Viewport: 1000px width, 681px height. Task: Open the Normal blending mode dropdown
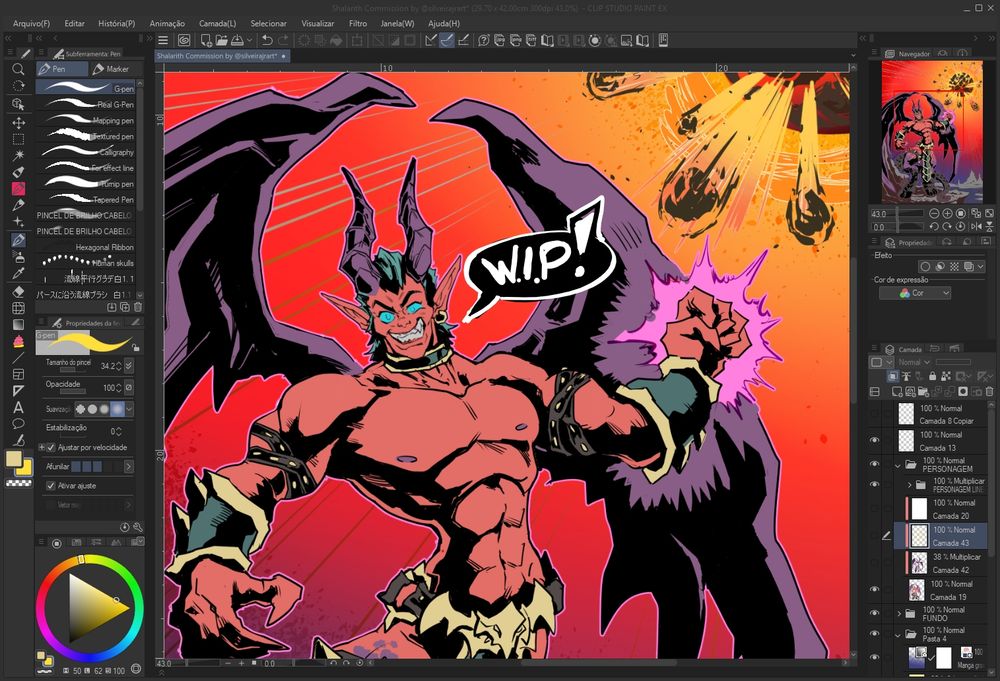click(x=913, y=362)
